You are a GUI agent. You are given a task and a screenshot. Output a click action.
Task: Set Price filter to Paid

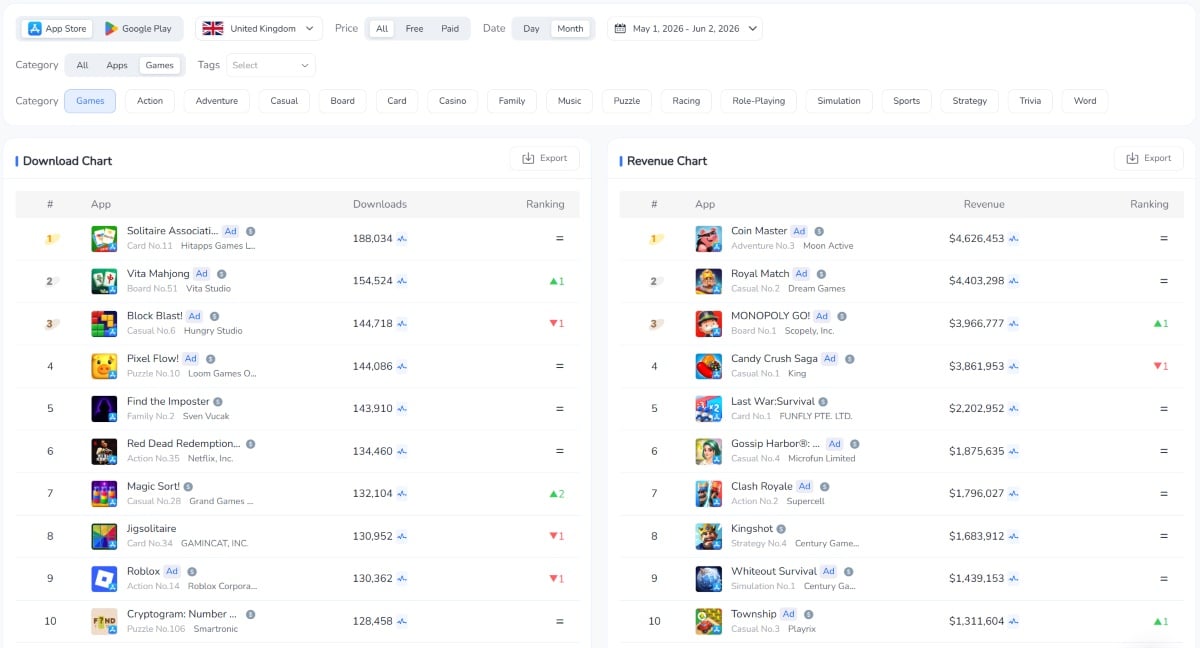450,29
